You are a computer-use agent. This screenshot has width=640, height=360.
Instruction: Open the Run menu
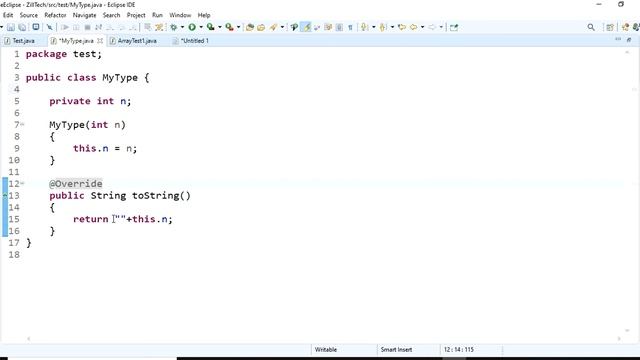pos(157,15)
